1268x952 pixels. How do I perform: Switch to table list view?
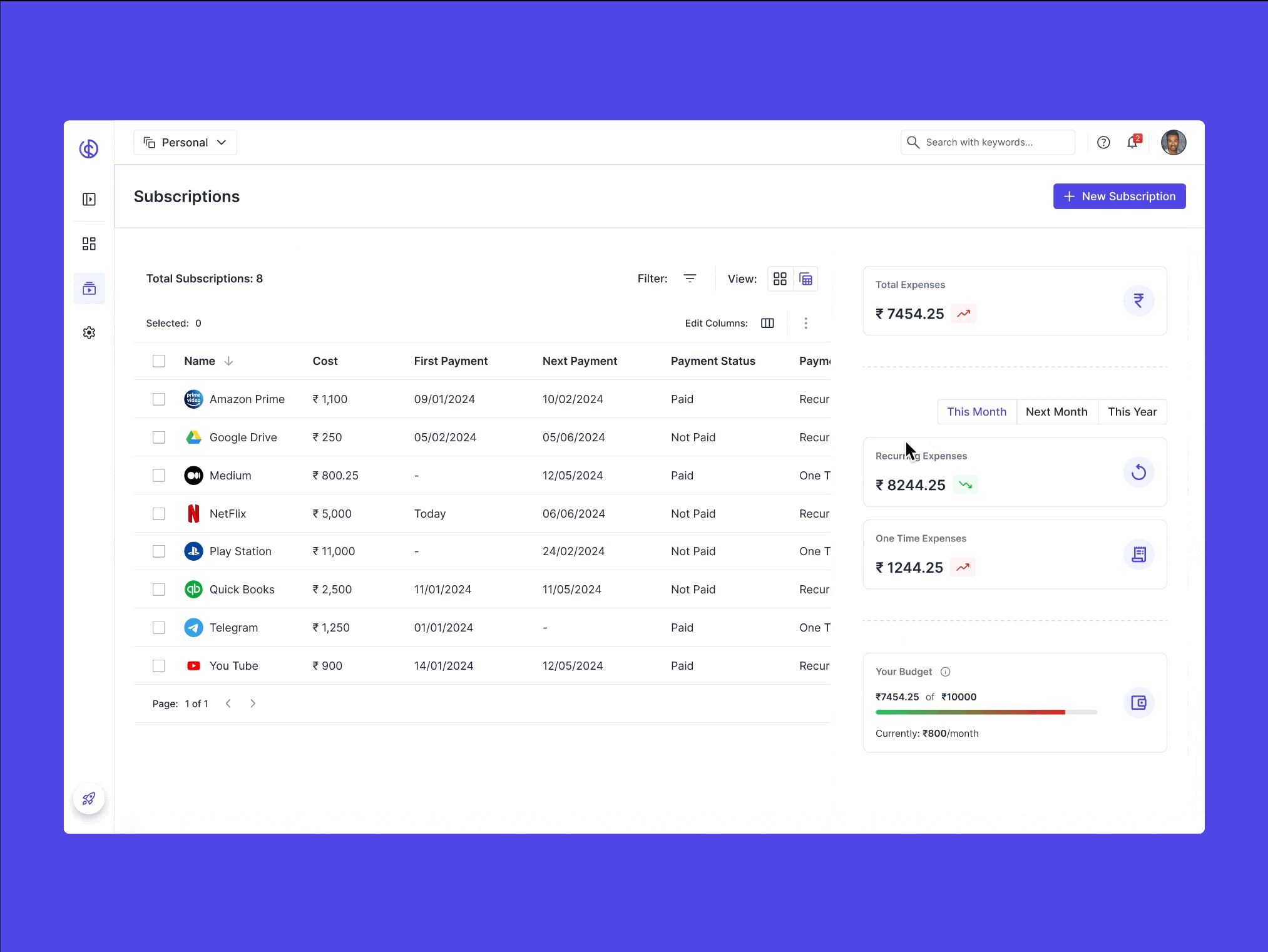tap(806, 279)
